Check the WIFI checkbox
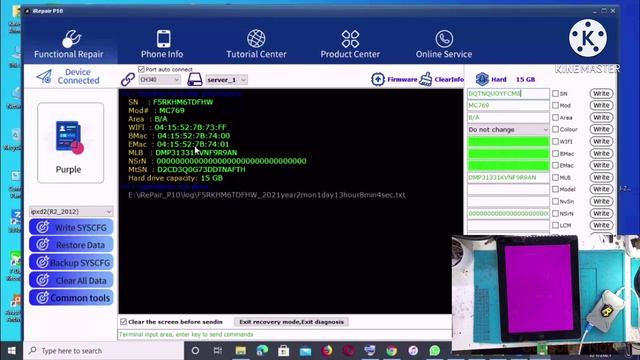The image size is (640, 360). (555, 141)
